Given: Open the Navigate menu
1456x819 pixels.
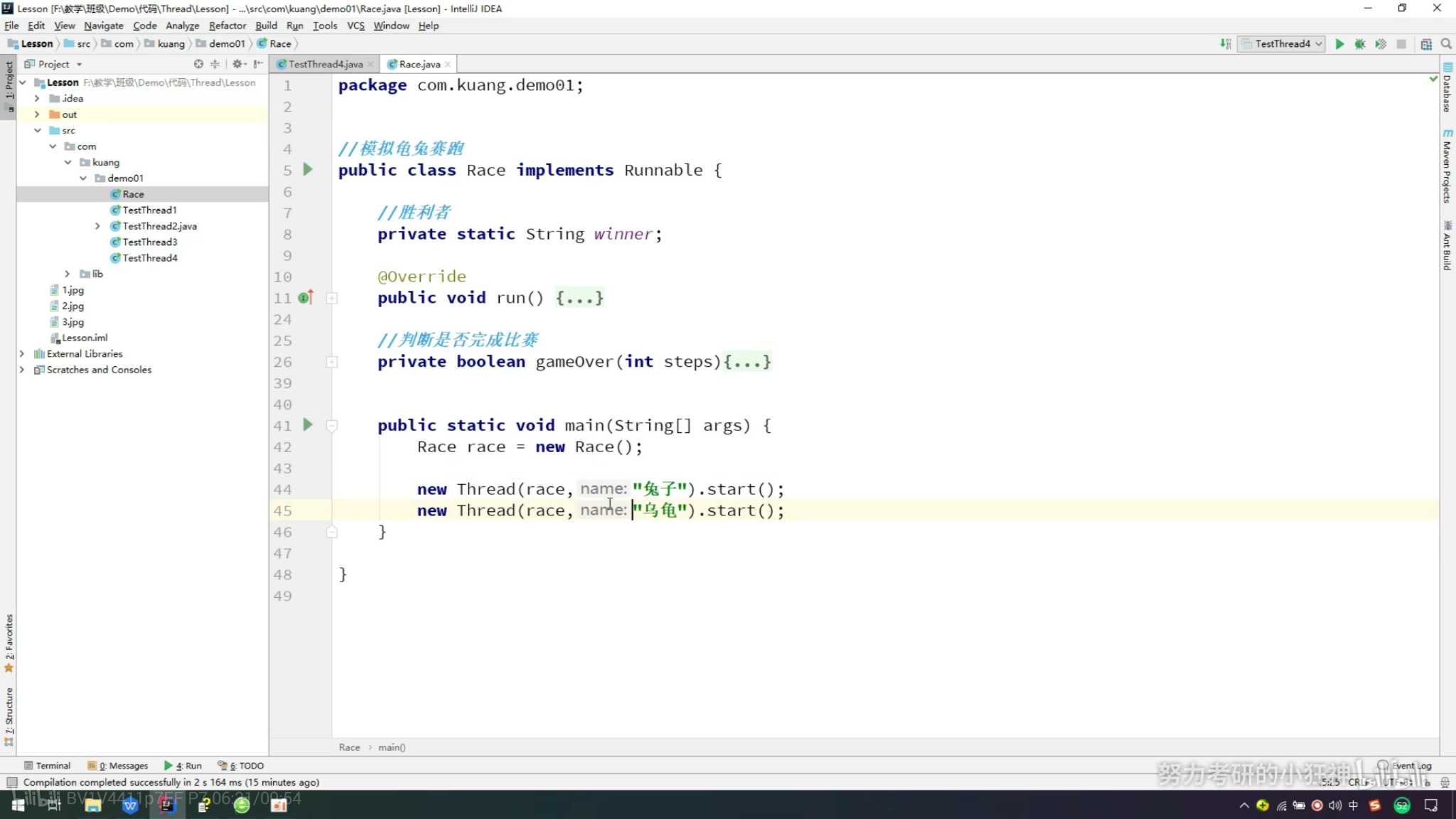Looking at the screenshot, I should click(x=104, y=26).
